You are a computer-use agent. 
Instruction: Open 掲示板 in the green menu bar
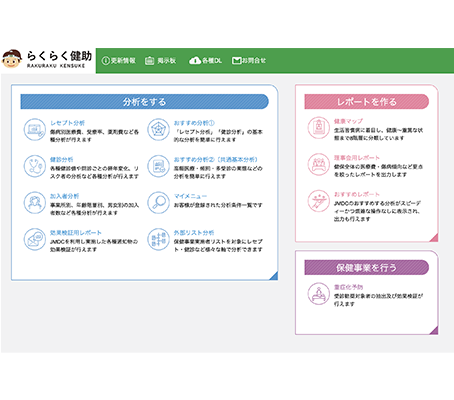[x=160, y=61]
